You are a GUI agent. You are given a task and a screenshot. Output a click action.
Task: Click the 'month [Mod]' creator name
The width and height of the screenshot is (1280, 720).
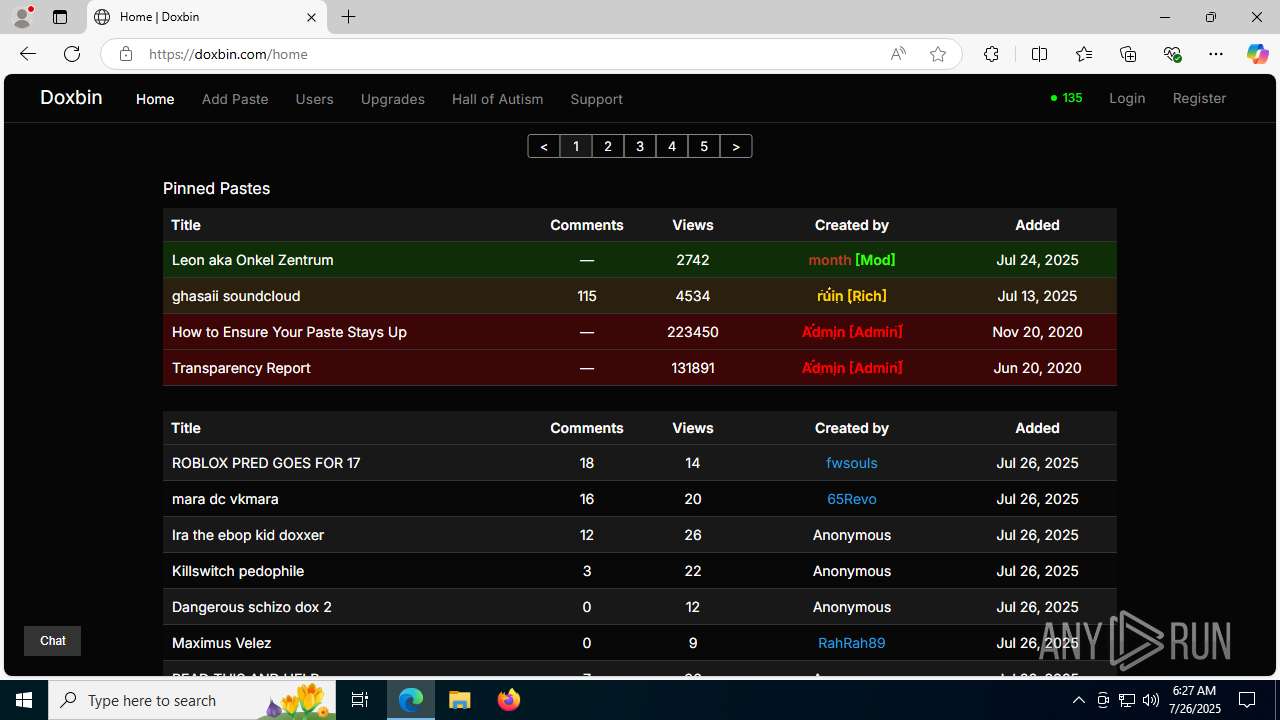click(x=852, y=260)
